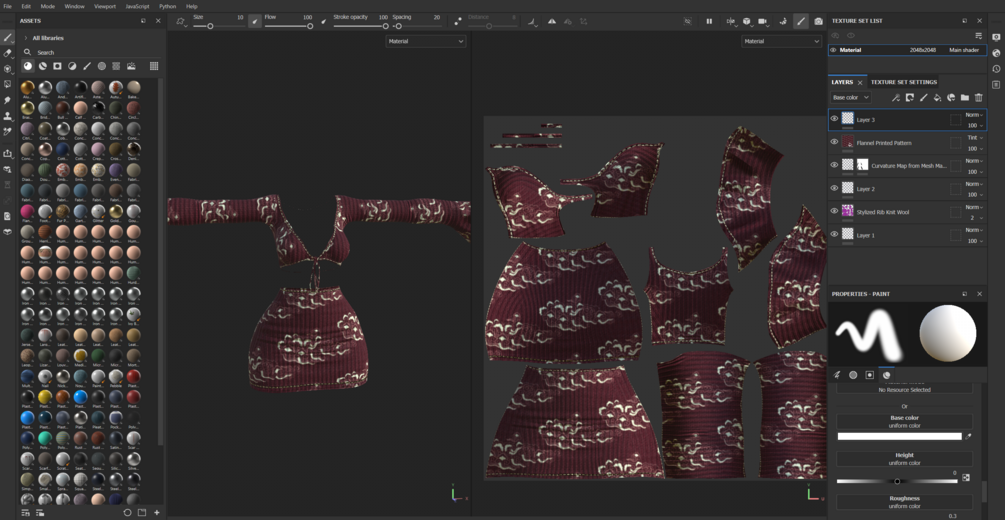Click the add fill layer icon
This screenshot has height=520, width=1005.
point(937,97)
